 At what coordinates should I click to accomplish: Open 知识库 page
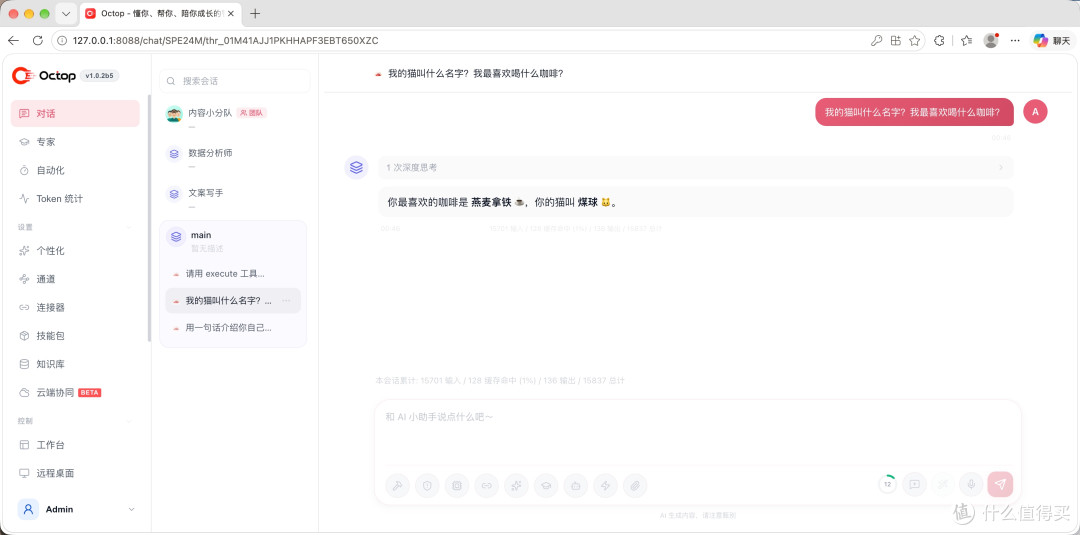click(75, 364)
